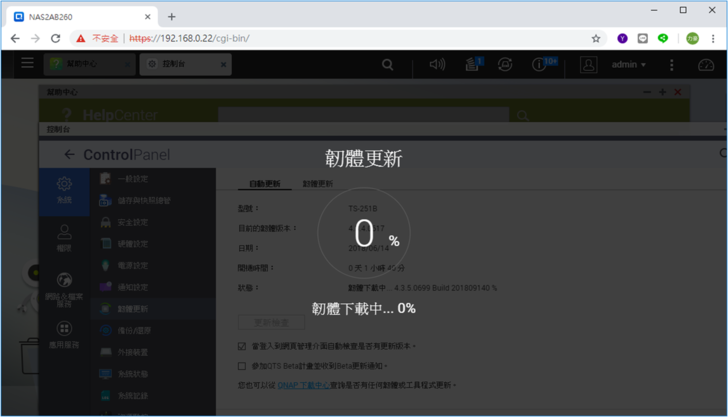This screenshot has height=417, width=728.
Task: Bookmark this page with the star icon
Action: pos(596,39)
